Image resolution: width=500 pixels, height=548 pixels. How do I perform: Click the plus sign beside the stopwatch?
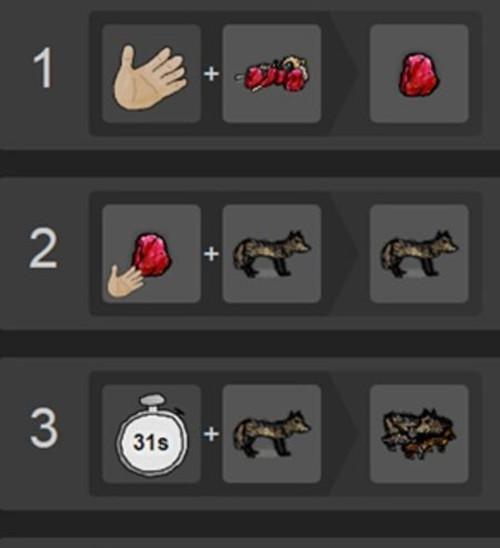211,434
